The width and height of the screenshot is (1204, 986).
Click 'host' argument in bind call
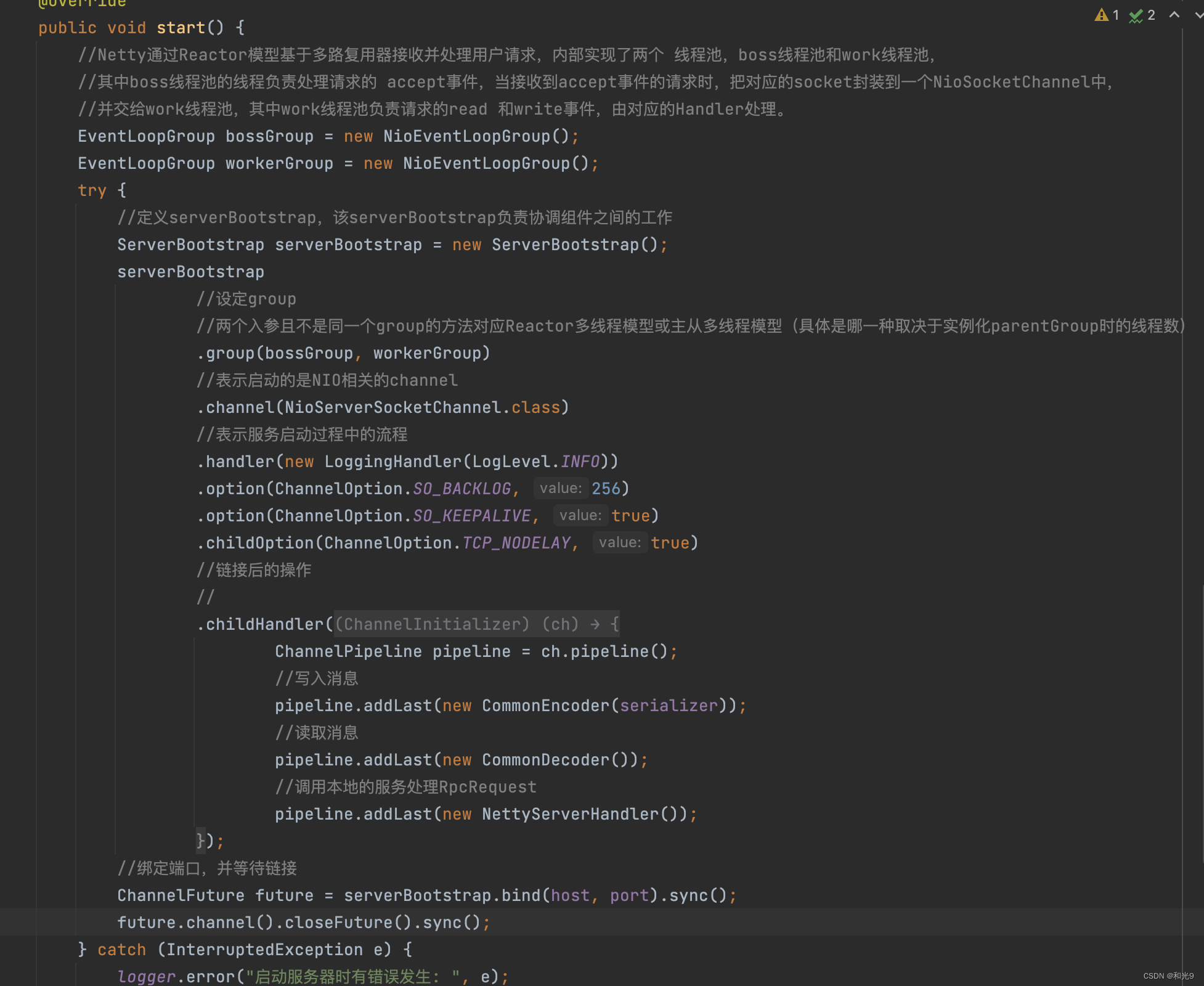pos(570,895)
